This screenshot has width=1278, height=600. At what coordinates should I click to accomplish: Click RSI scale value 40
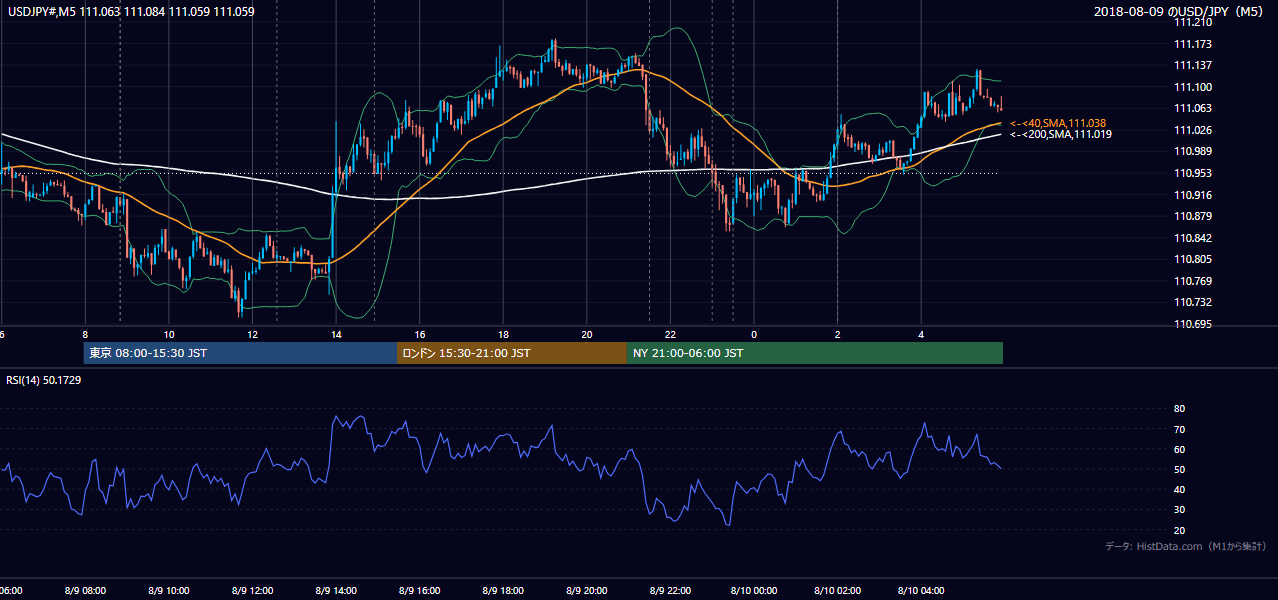tap(1180, 489)
